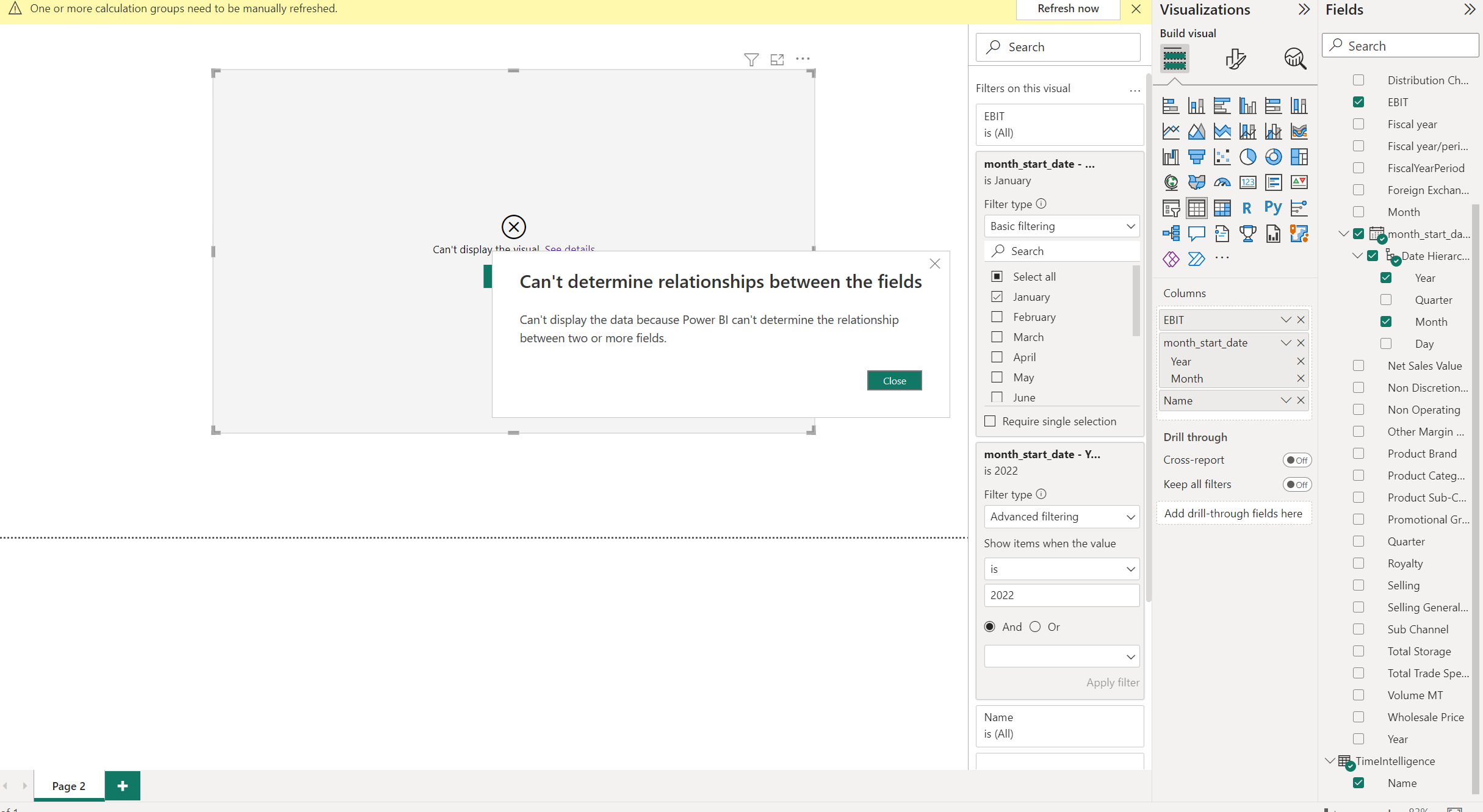Open the Basic filtering type dropdown
The image size is (1483, 812).
tap(1061, 226)
